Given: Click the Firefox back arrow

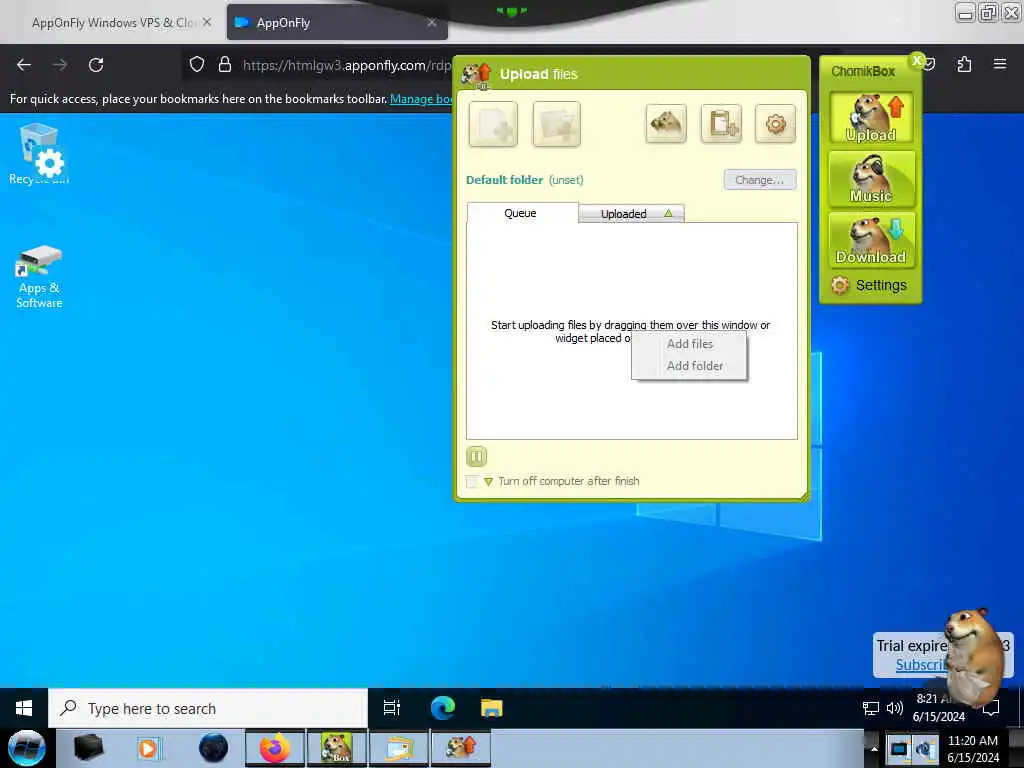Looking at the screenshot, I should click(x=24, y=65).
